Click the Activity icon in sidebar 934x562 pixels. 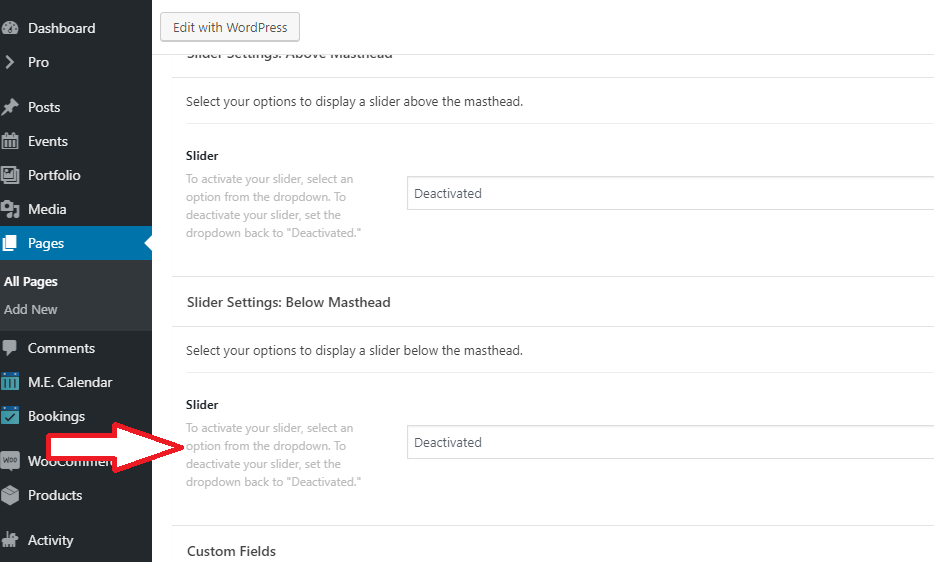pyautogui.click(x=10, y=540)
